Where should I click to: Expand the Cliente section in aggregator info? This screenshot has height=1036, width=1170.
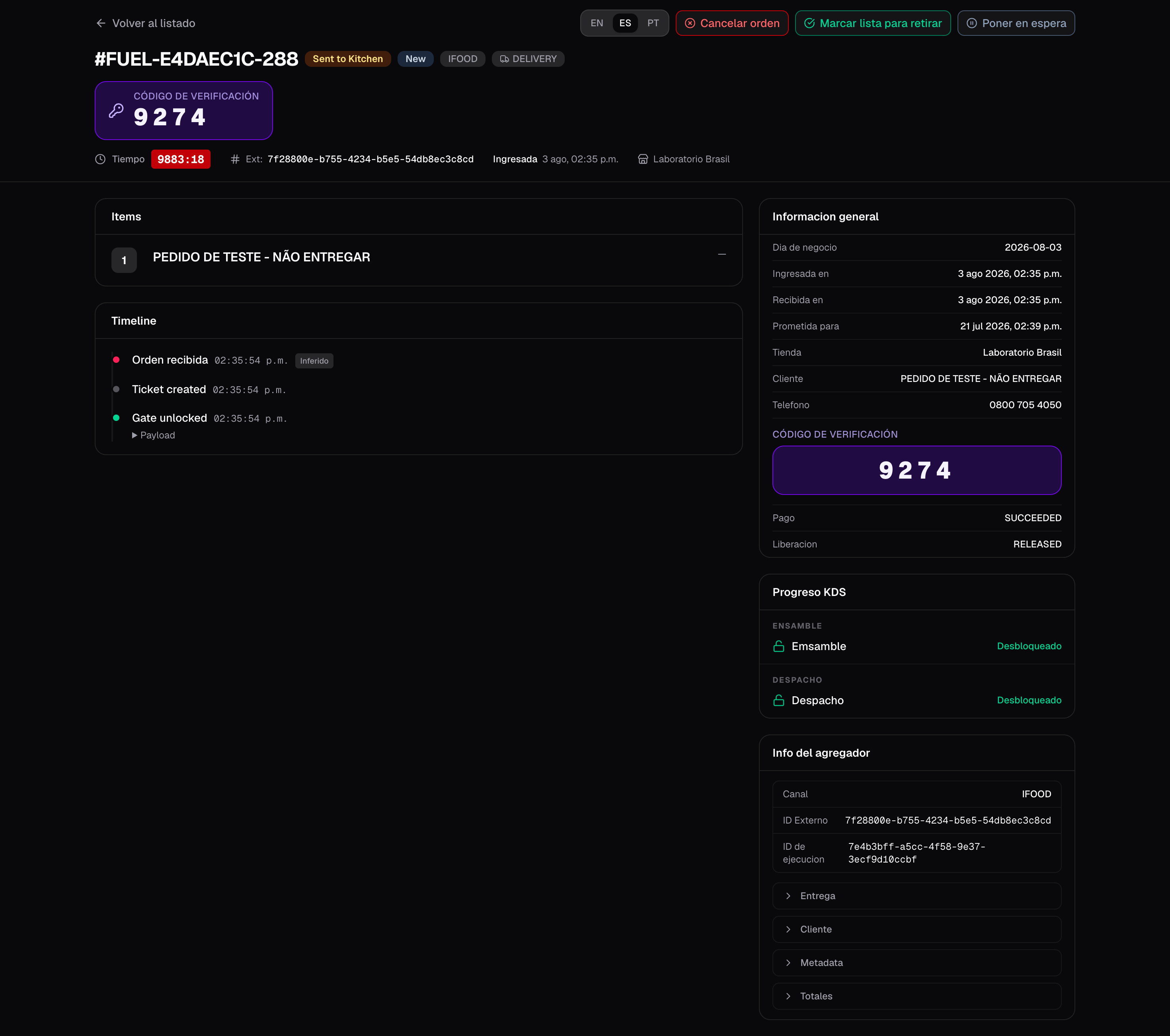pos(916,929)
